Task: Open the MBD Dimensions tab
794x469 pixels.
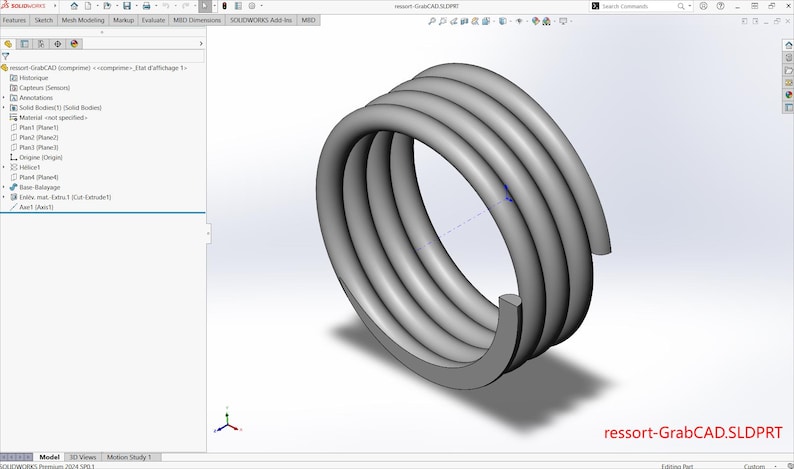Action: pos(197,20)
